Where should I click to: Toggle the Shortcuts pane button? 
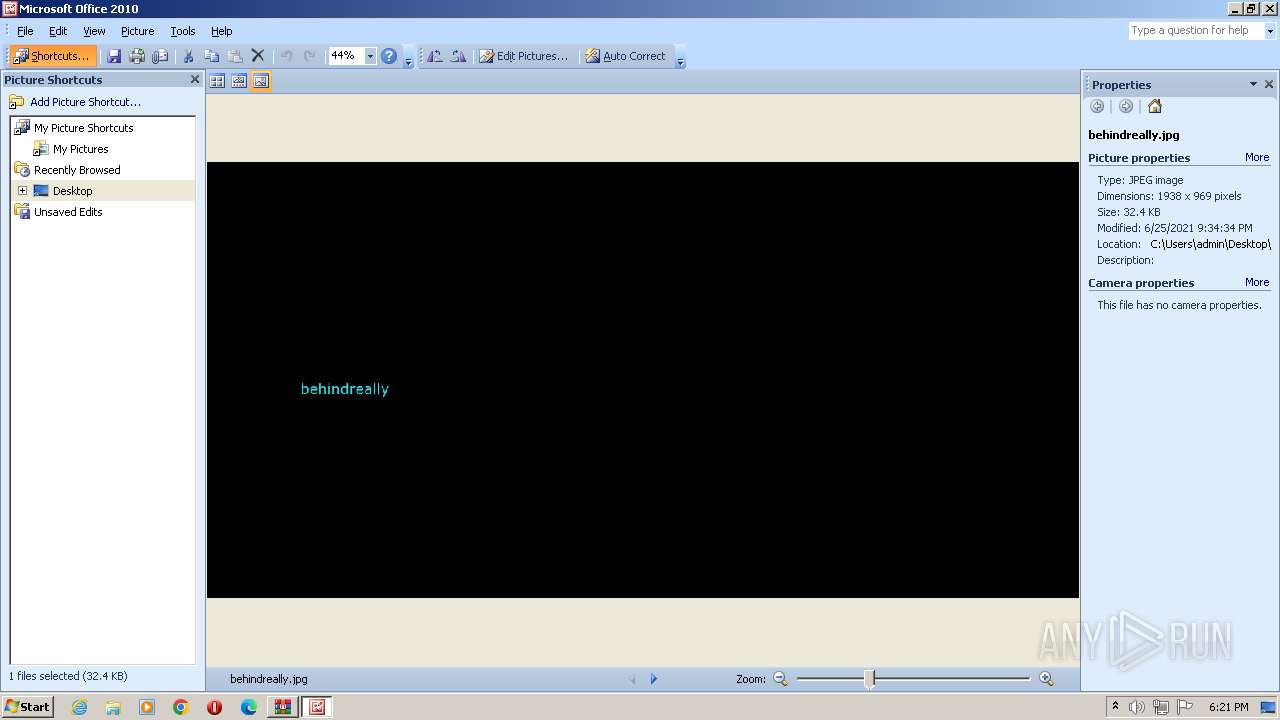click(x=52, y=56)
